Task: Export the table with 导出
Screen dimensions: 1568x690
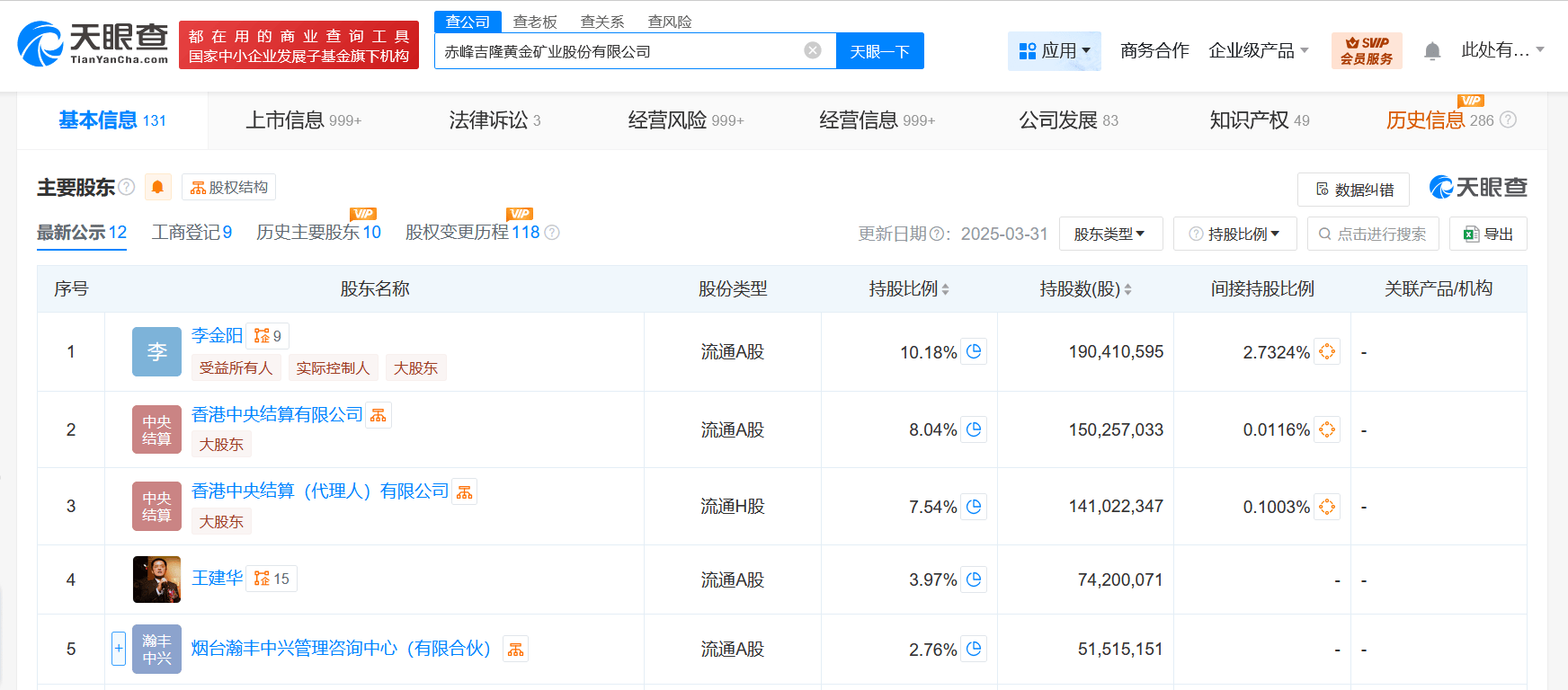Action: [1488, 234]
